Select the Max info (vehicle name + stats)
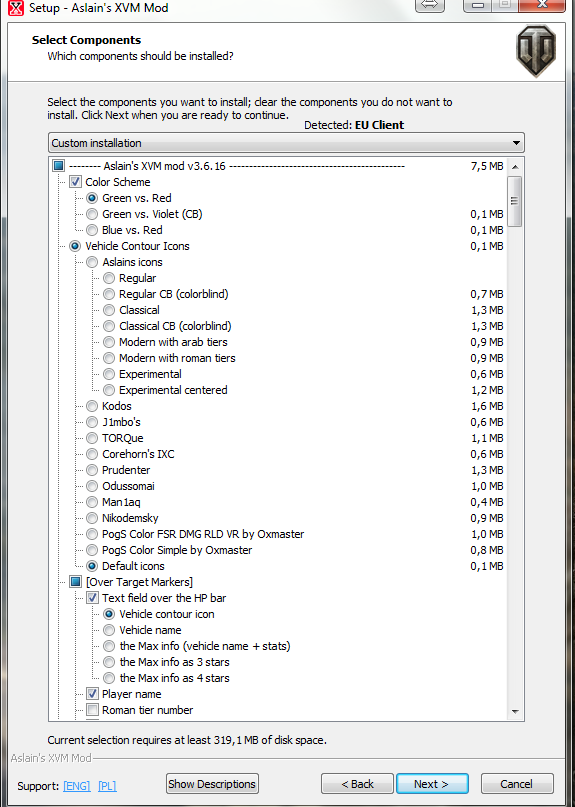This screenshot has height=807, width=575. tap(109, 646)
